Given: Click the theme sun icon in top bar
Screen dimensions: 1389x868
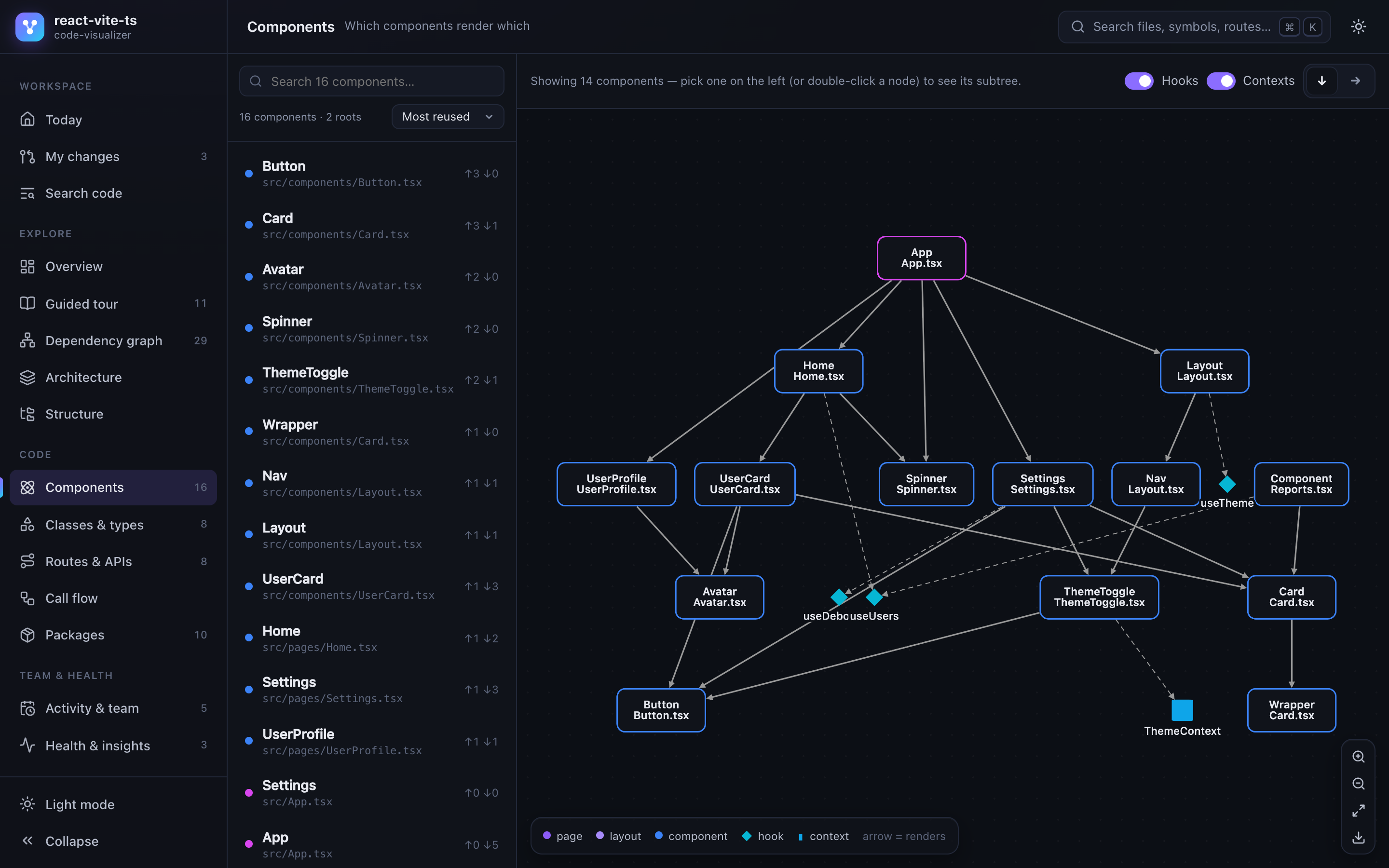Looking at the screenshot, I should 1358,27.
